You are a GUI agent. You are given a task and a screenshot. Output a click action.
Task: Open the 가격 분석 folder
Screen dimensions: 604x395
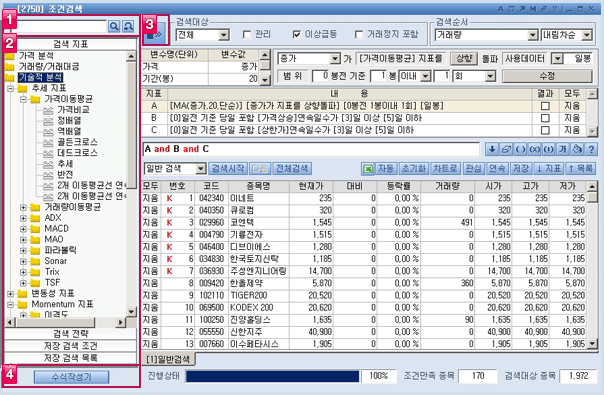point(36,56)
